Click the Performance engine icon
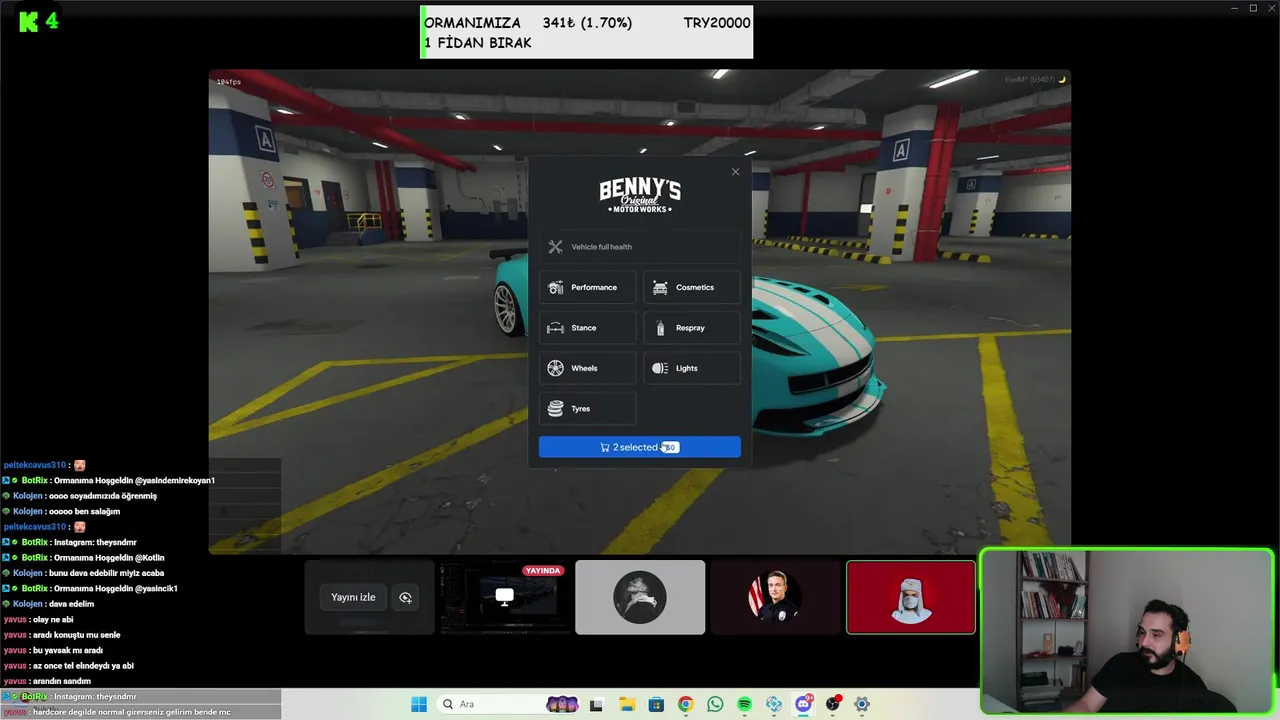Viewport: 1280px width, 720px height. click(x=555, y=287)
